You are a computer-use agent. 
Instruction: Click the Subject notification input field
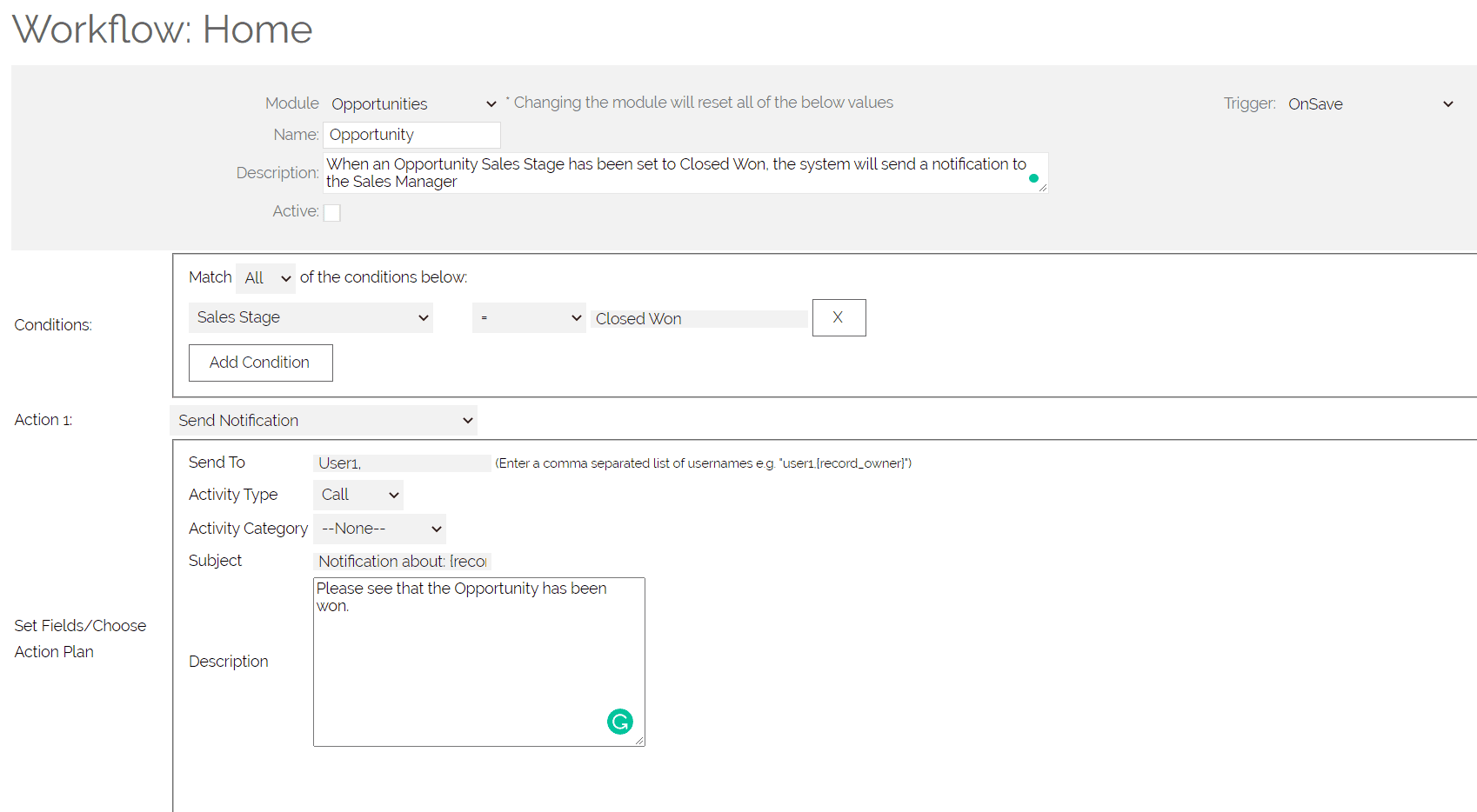click(x=401, y=562)
